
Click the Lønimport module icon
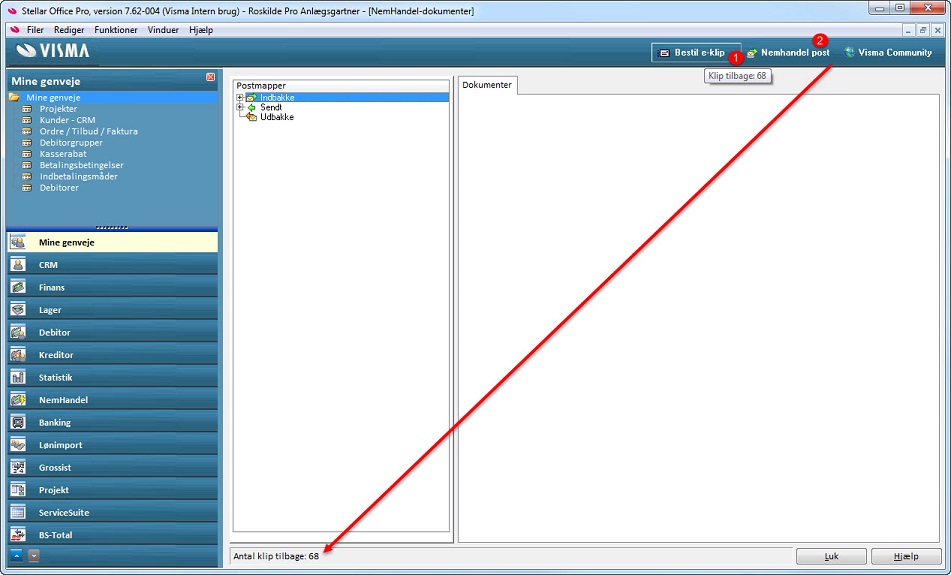click(x=18, y=445)
